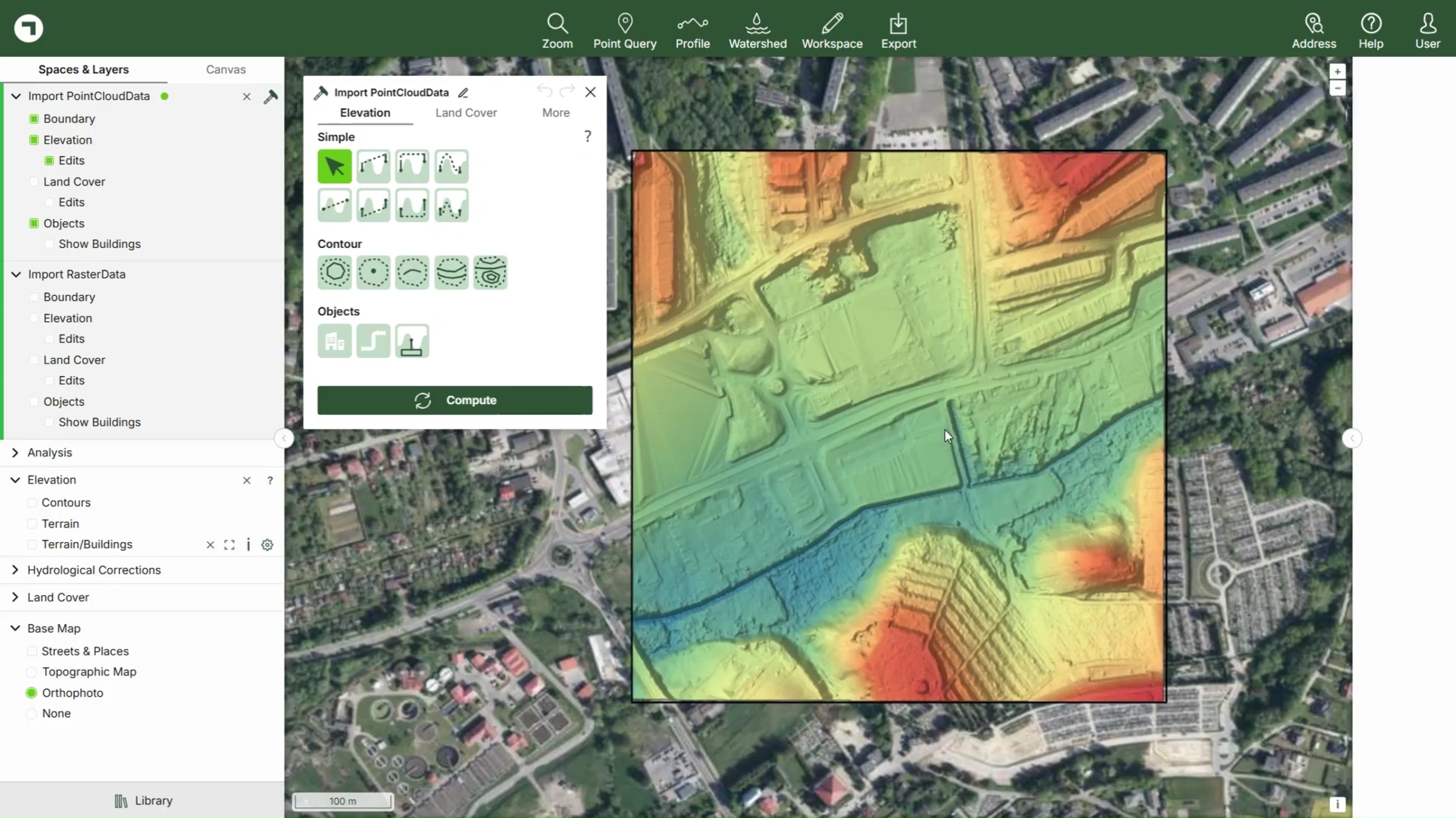Enable the Contours layer checkbox
Image resolution: width=1456 pixels, height=818 pixels.
click(x=32, y=503)
